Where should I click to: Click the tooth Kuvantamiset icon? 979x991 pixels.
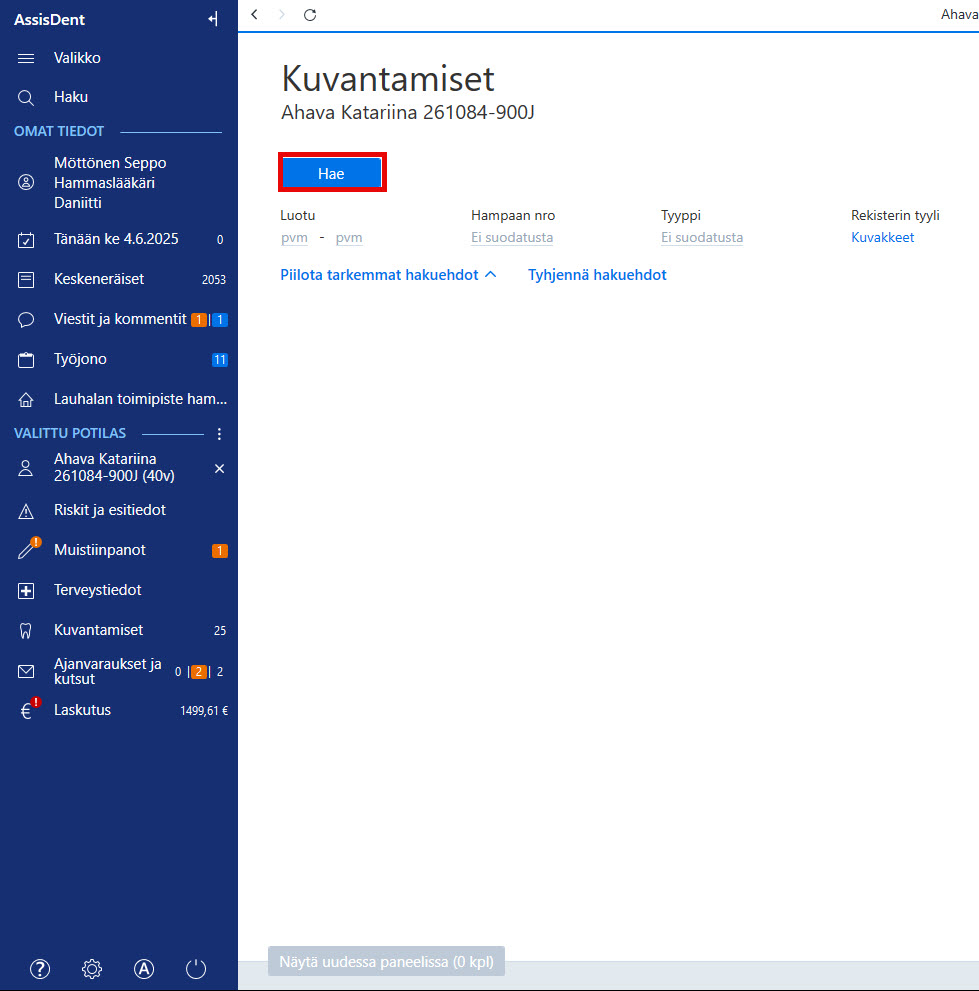pyautogui.click(x=26, y=630)
